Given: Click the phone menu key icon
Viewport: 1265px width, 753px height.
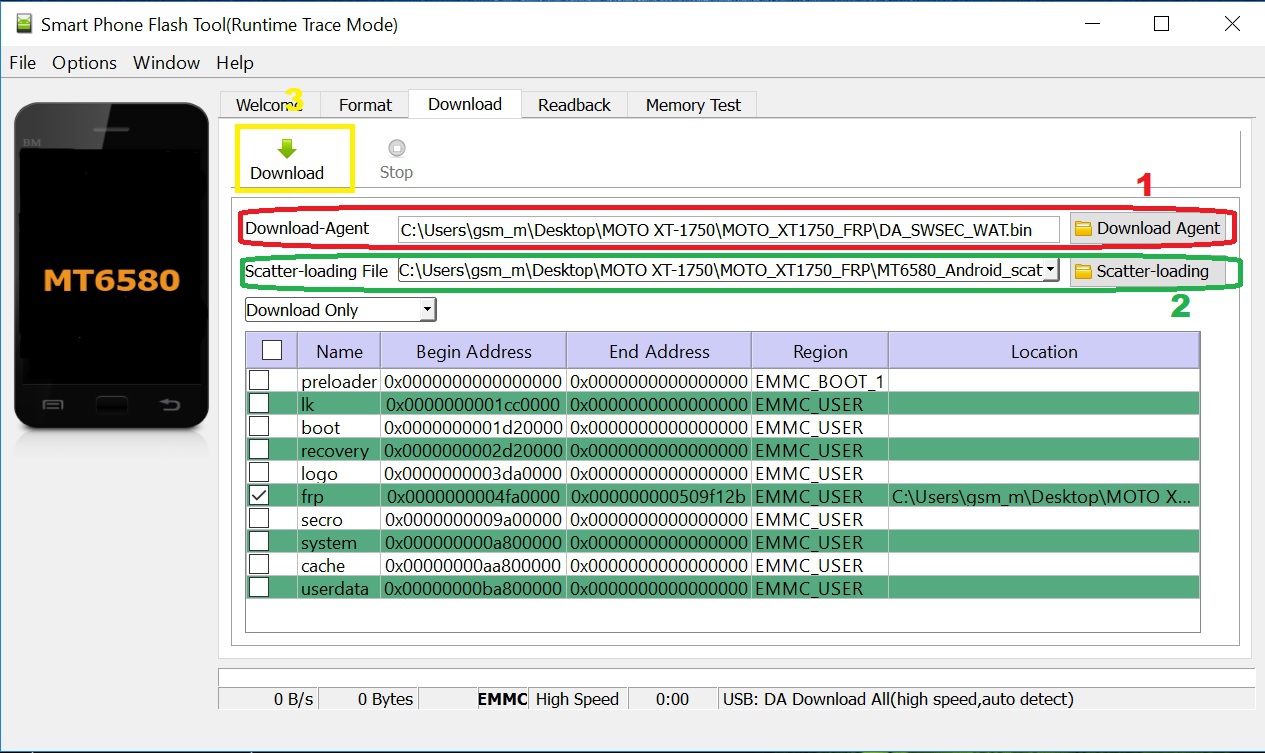Looking at the screenshot, I should [53, 405].
